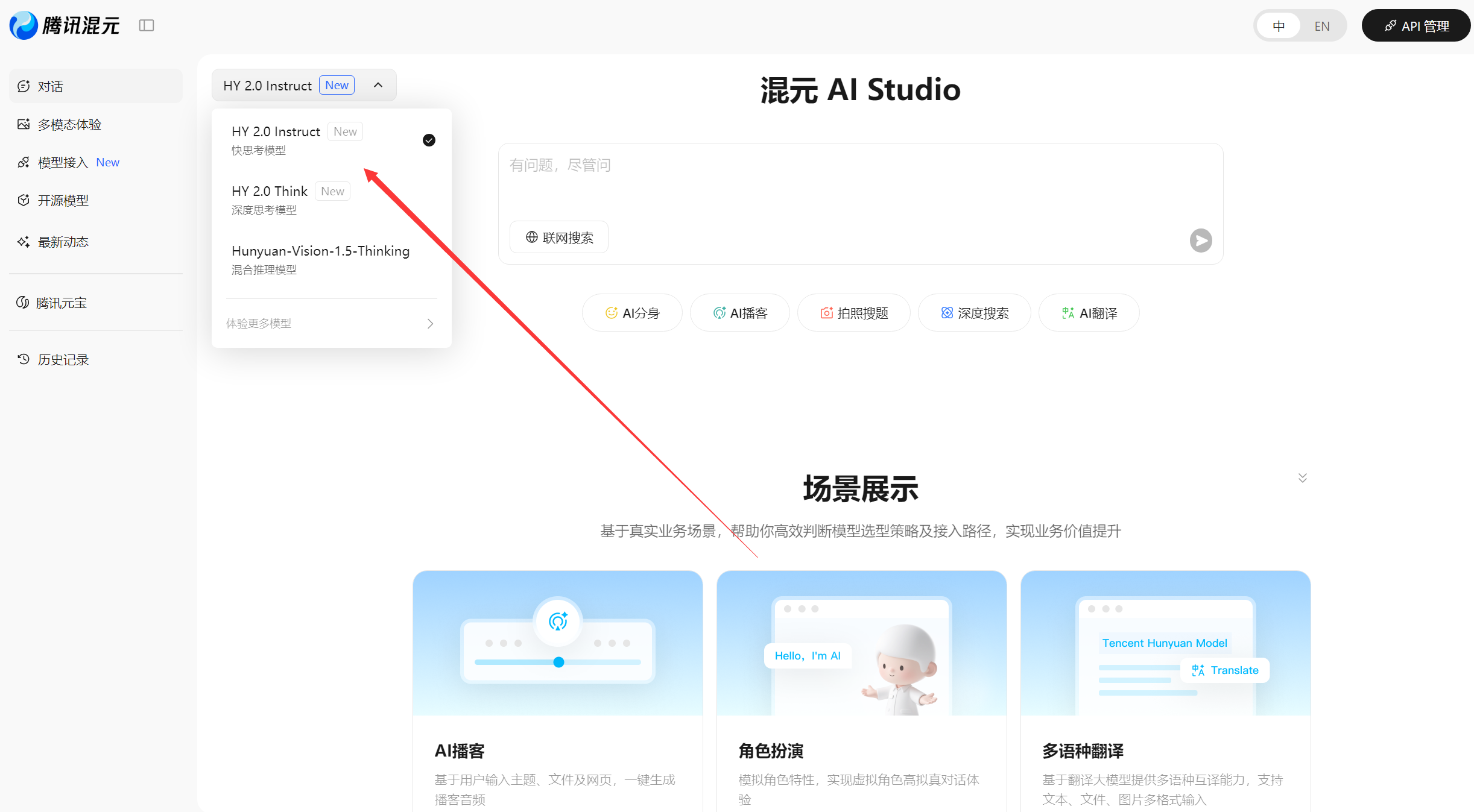Choose Hunyuan-Vision-1.5-Thinking from the list
The height and width of the screenshot is (812, 1474).
320,251
